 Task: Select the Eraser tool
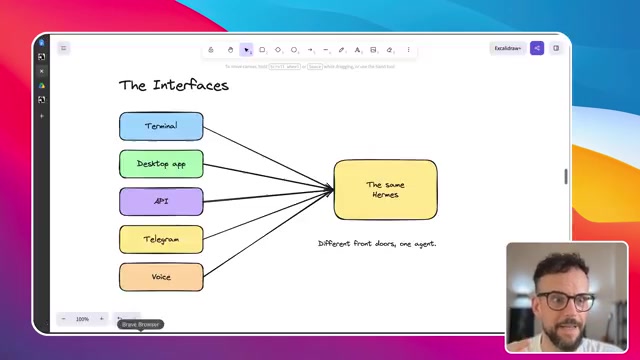click(x=389, y=50)
